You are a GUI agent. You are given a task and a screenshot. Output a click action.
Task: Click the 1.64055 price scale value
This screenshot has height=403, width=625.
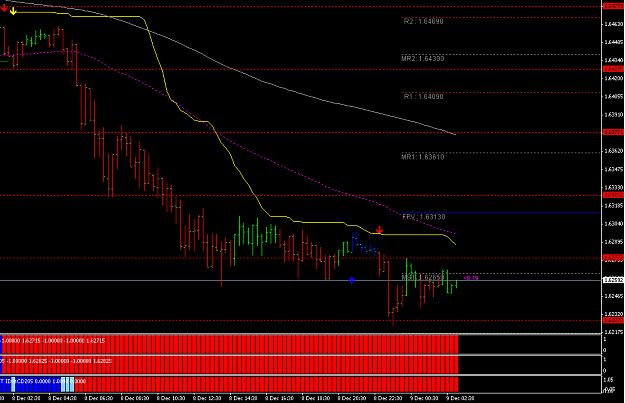pyautogui.click(x=613, y=96)
